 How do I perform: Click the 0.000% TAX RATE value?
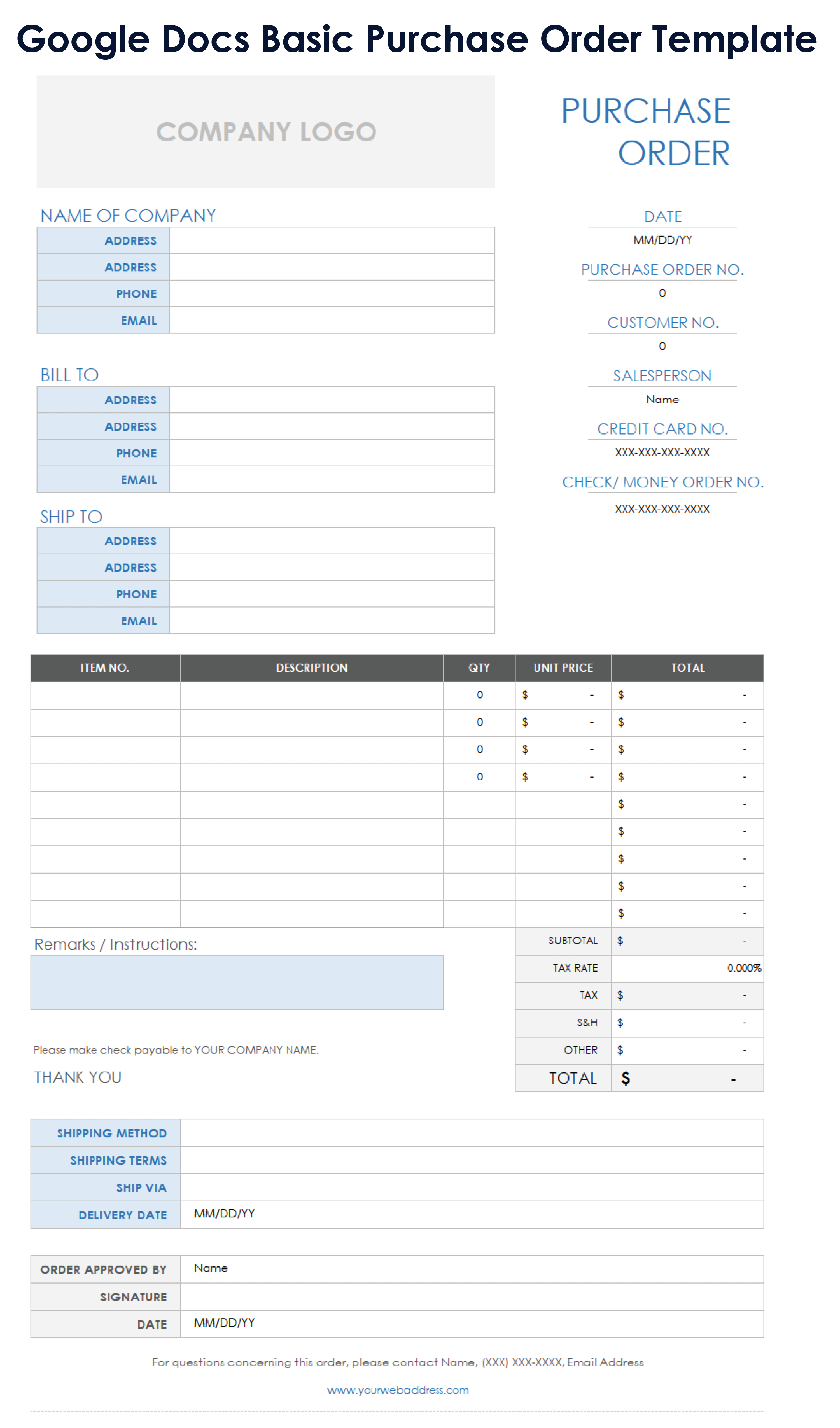click(744, 968)
